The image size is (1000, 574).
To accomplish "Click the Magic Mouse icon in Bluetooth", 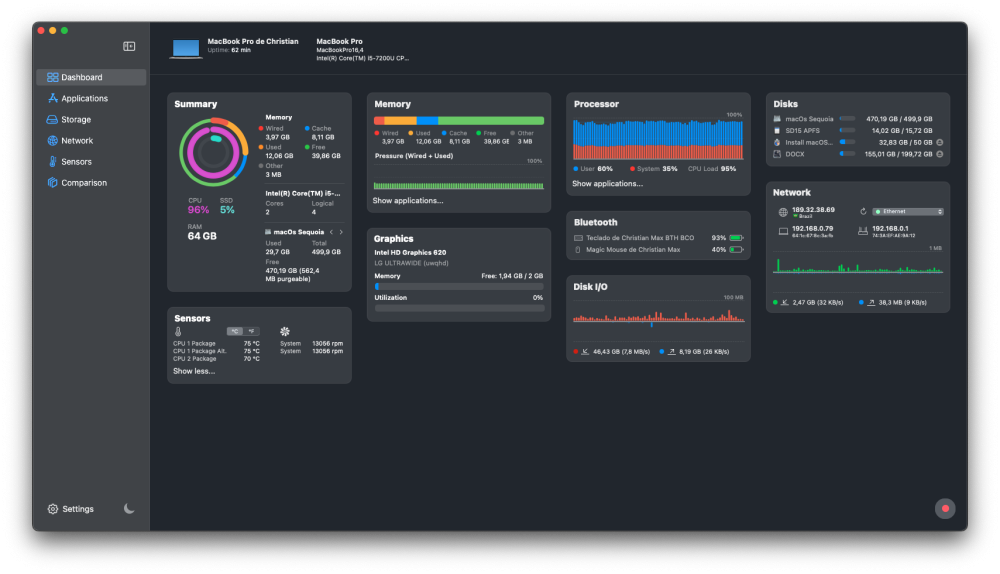I will [x=578, y=250].
